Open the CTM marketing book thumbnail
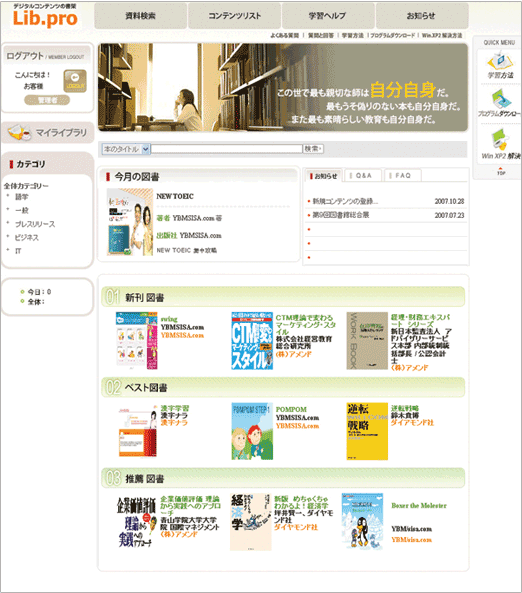The width and height of the screenshot is (522, 593). (x=252, y=341)
